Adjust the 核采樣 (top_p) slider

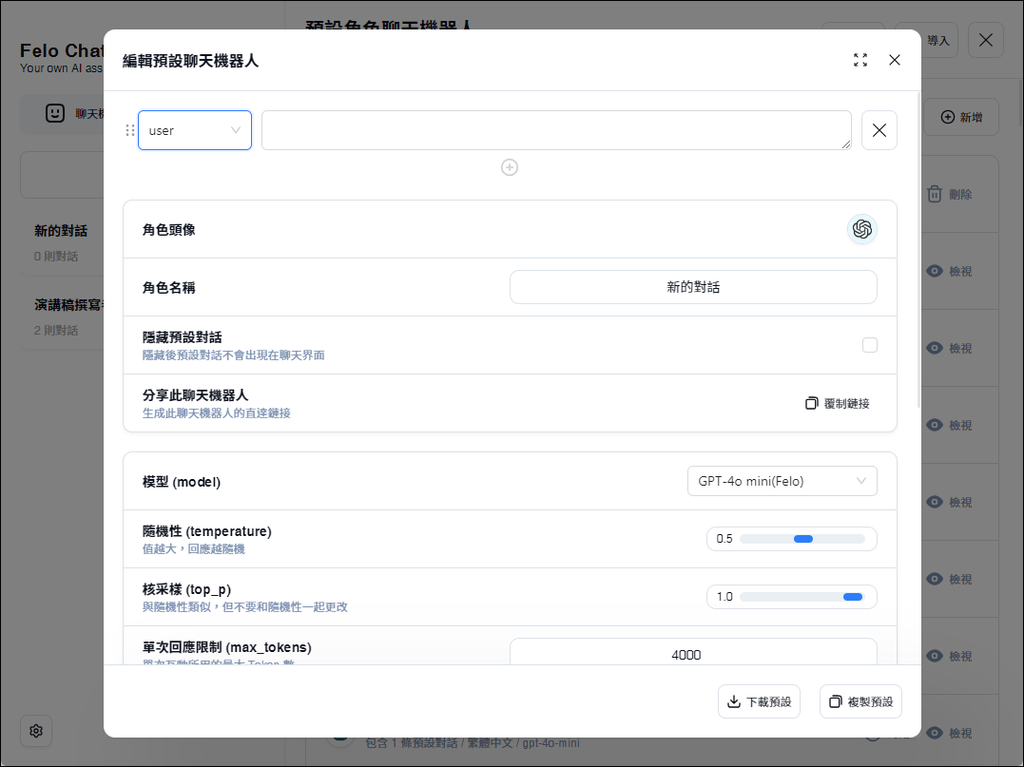click(x=802, y=596)
